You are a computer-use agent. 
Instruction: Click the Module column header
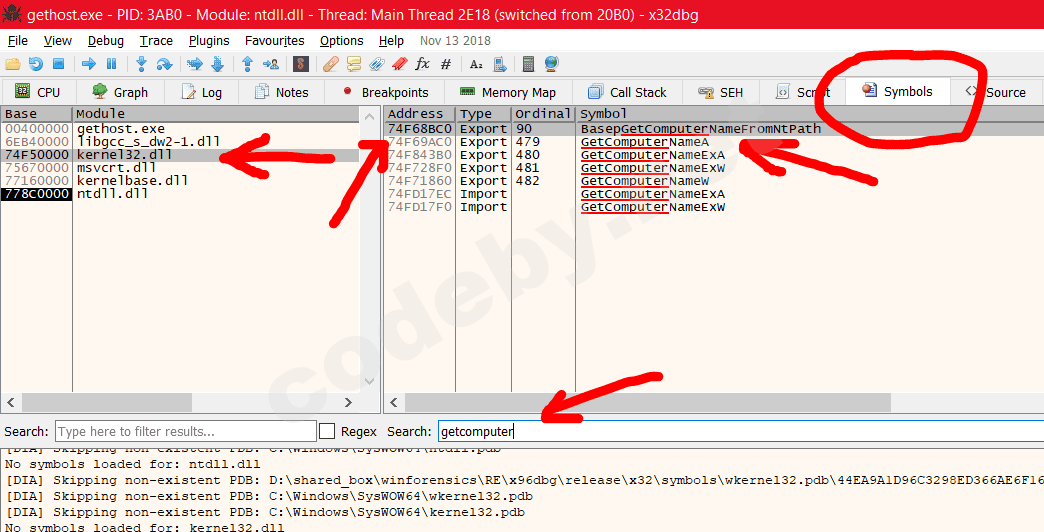click(x=216, y=114)
